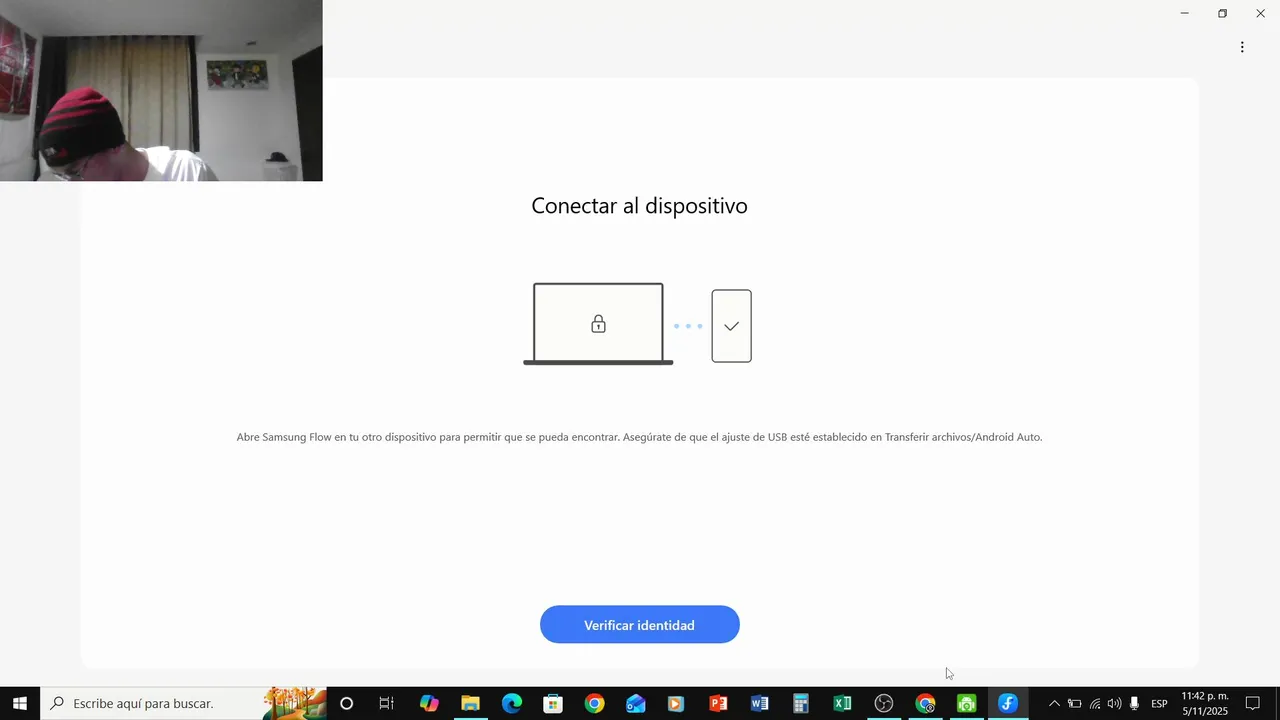
Task: Open OBS Studio from taskbar
Action: 884,704
